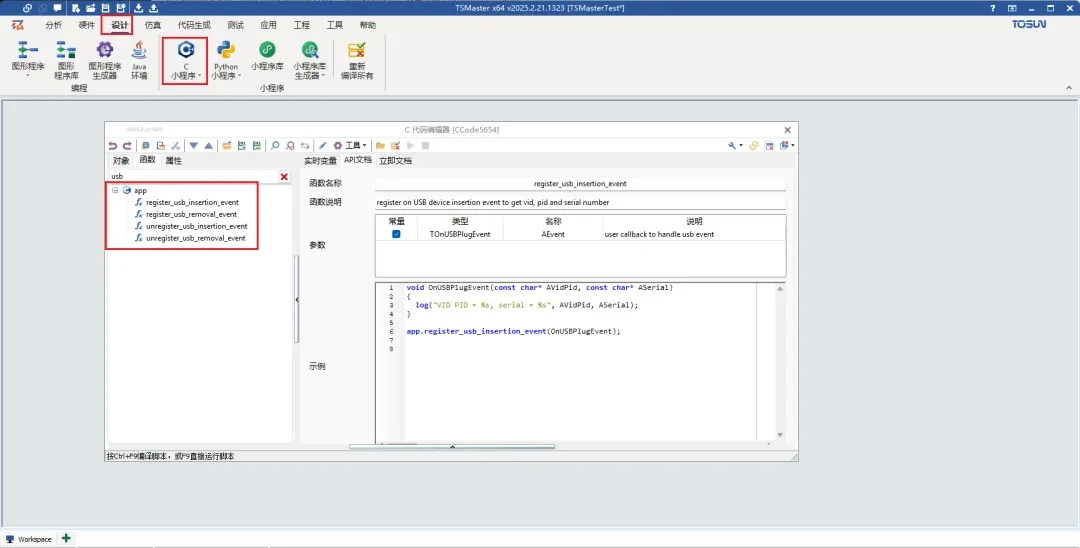1080x548 pixels.
Task: Click the Python 小程序 icon
Action: (226, 51)
